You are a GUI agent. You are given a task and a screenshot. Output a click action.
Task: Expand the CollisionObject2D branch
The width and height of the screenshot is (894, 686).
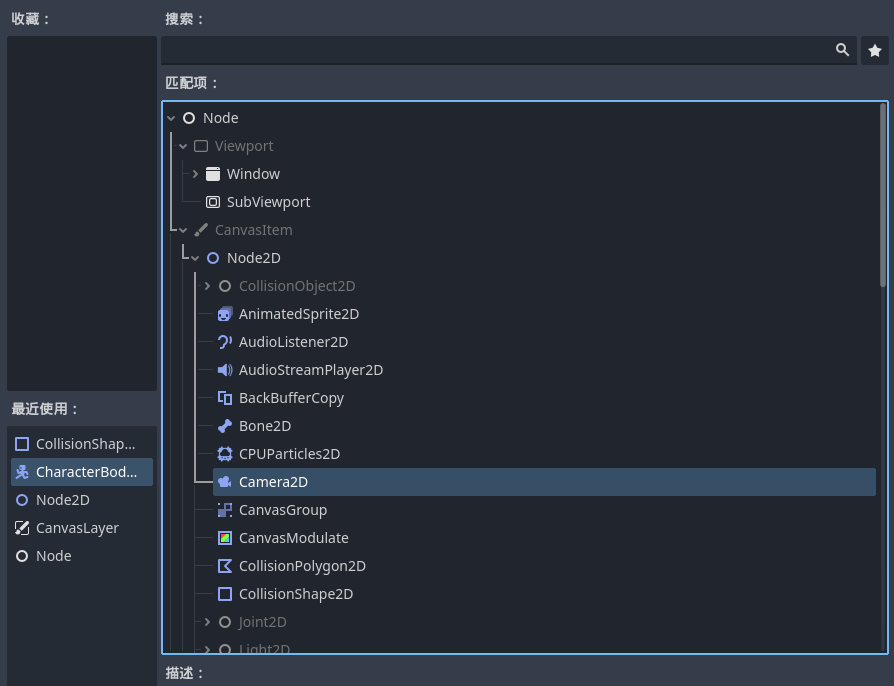click(x=207, y=286)
